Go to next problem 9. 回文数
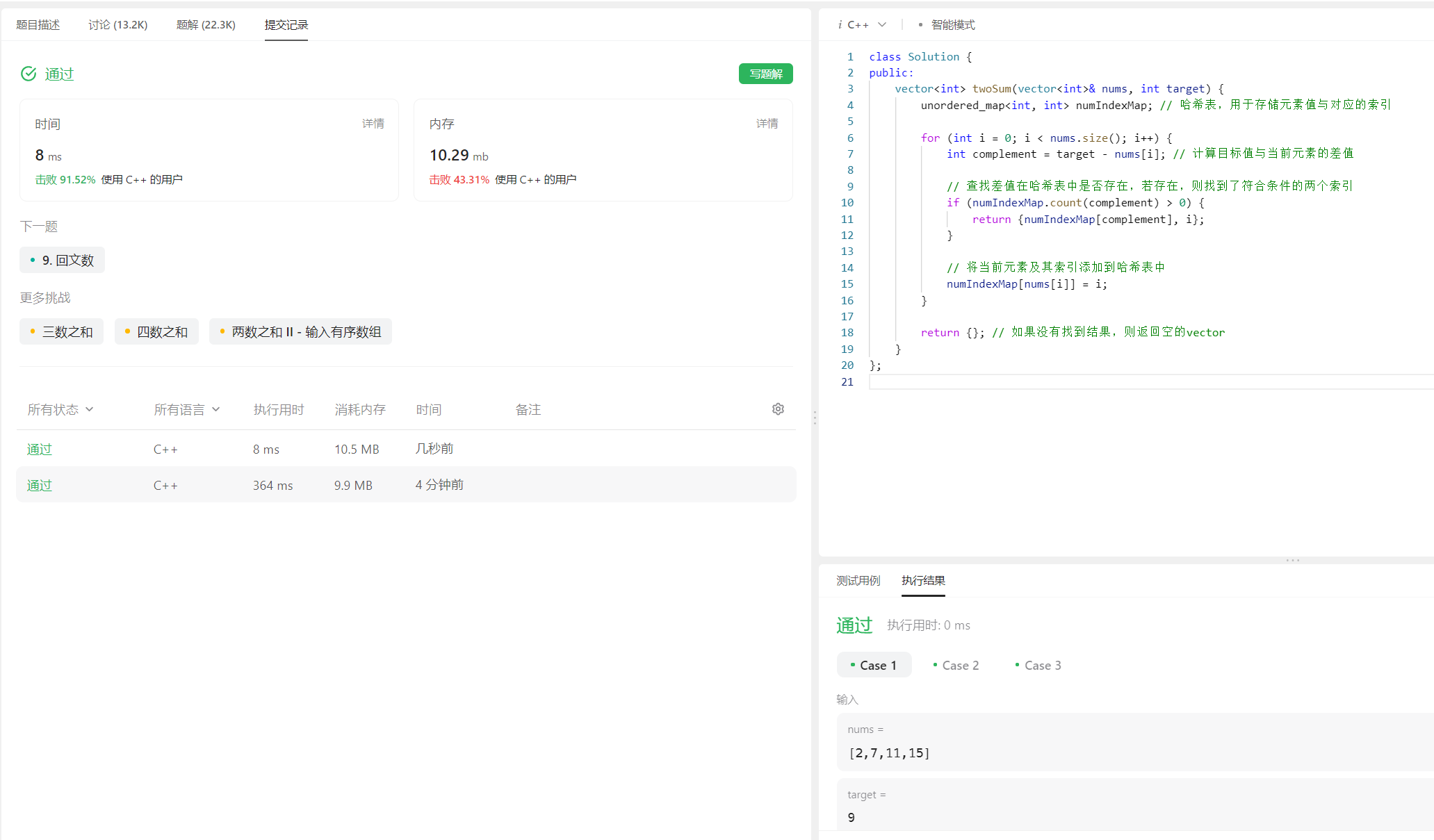Screen dimensions: 1434x840 tap(63, 261)
